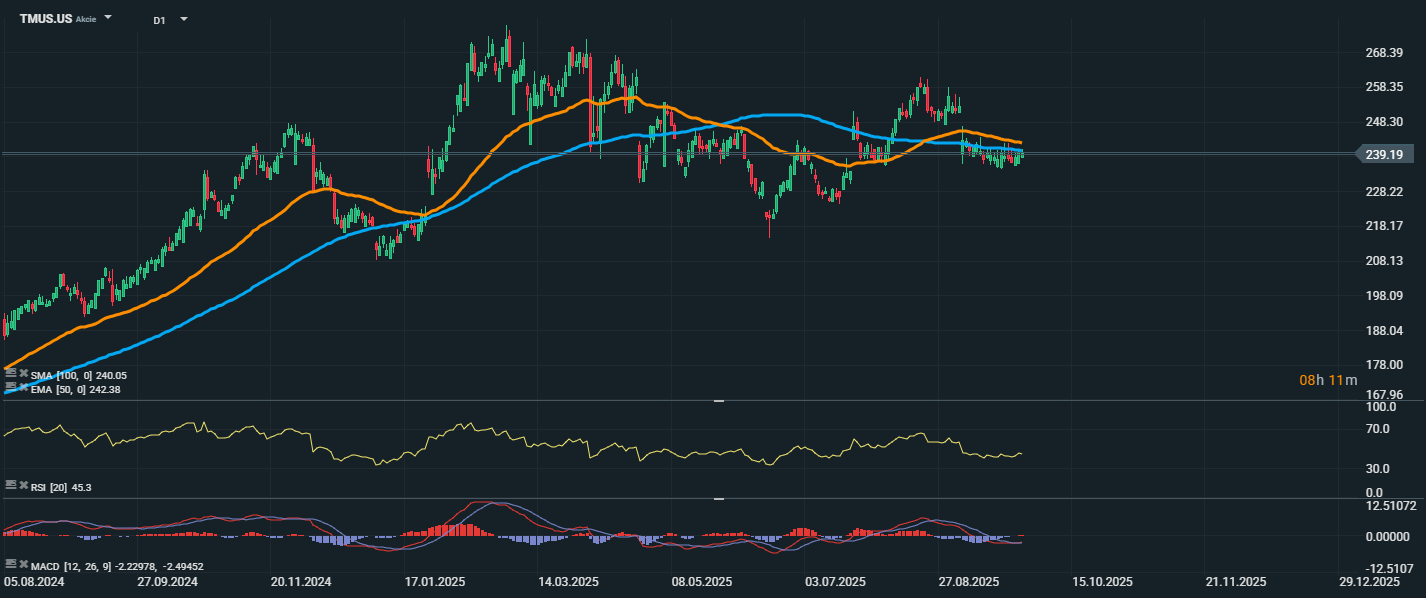The image size is (1426, 598).
Task: Click the 08h 11m candle countdown timer
Action: tap(1328, 380)
